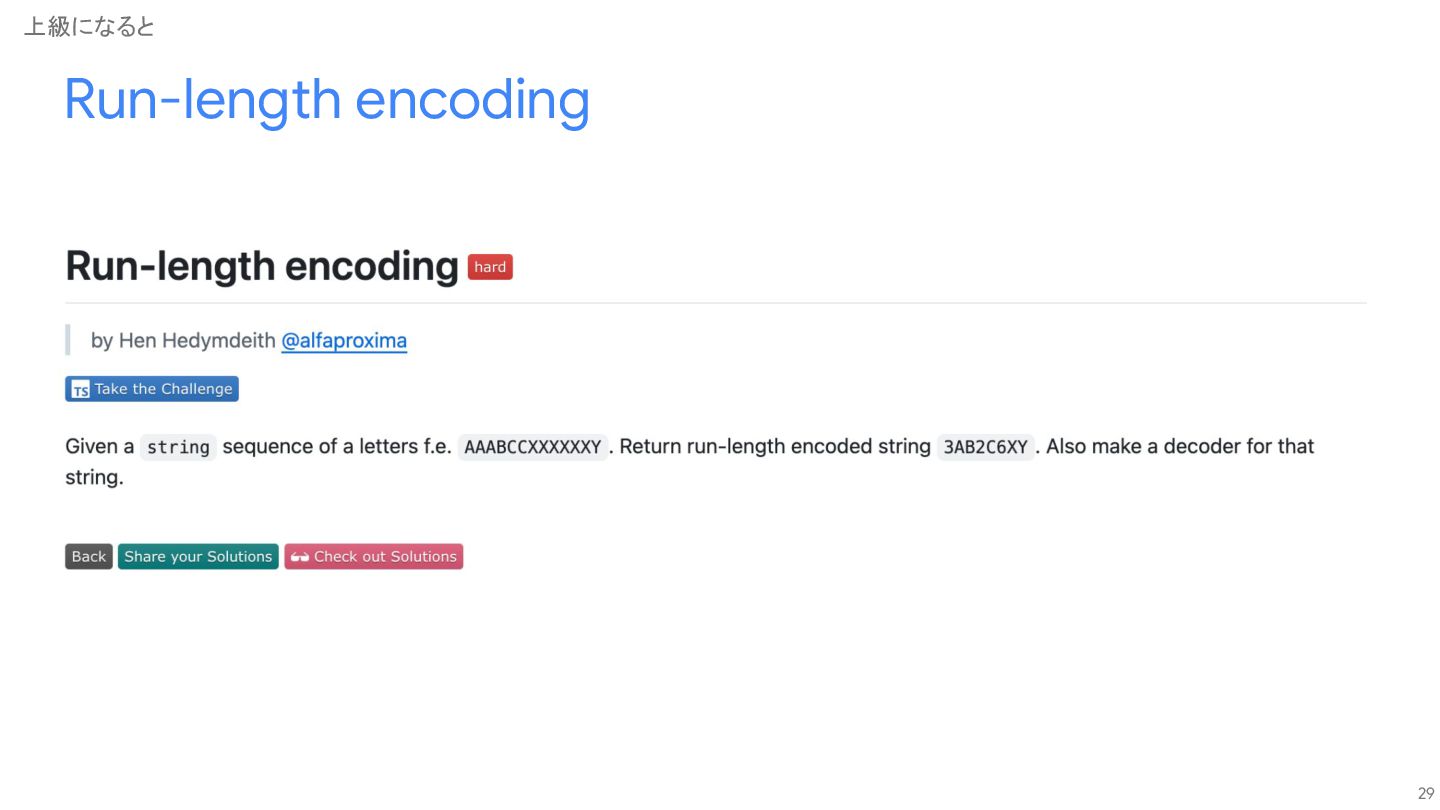Click the TS logo icon on Take the Challenge
Screen dimensions: 1440x810
point(81,390)
